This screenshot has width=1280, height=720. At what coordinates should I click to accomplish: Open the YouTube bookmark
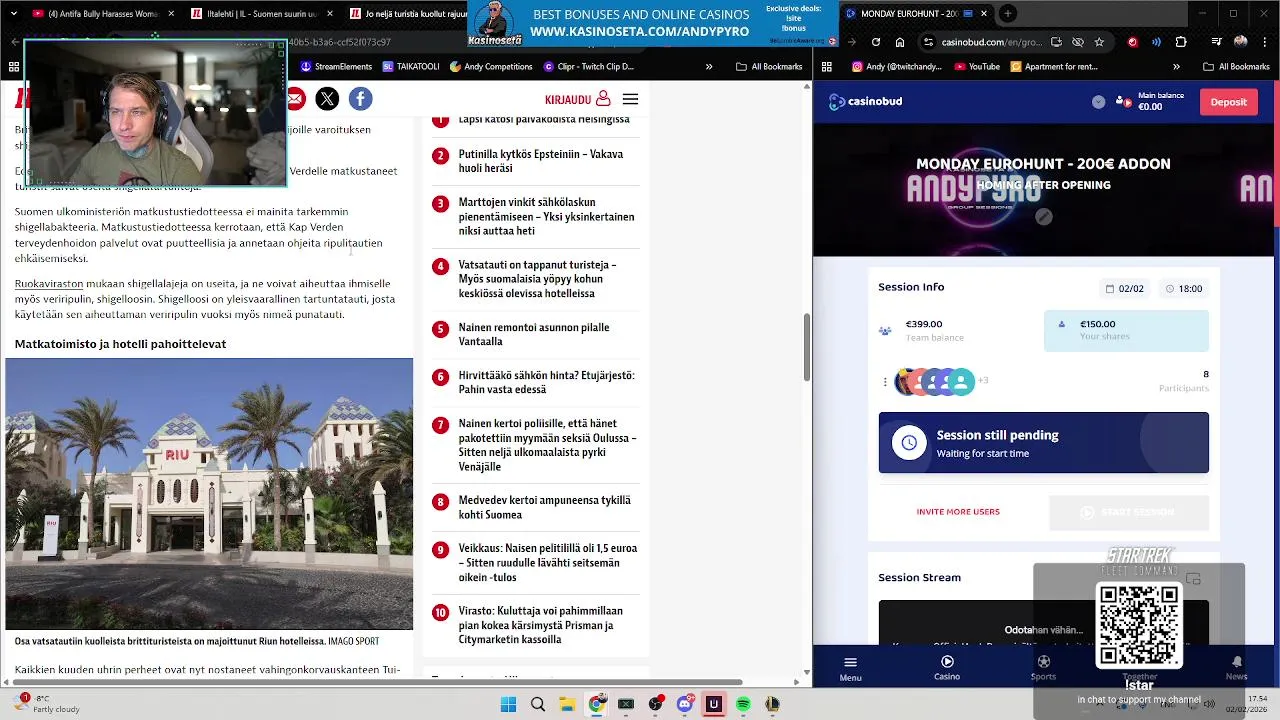[x=977, y=66]
